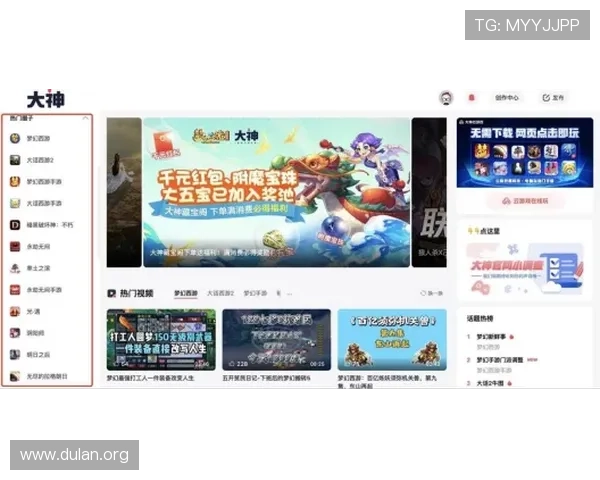
Task: Play the 百亿妖怀机关兽 video thumbnail
Action: pyautogui.click(x=392, y=340)
